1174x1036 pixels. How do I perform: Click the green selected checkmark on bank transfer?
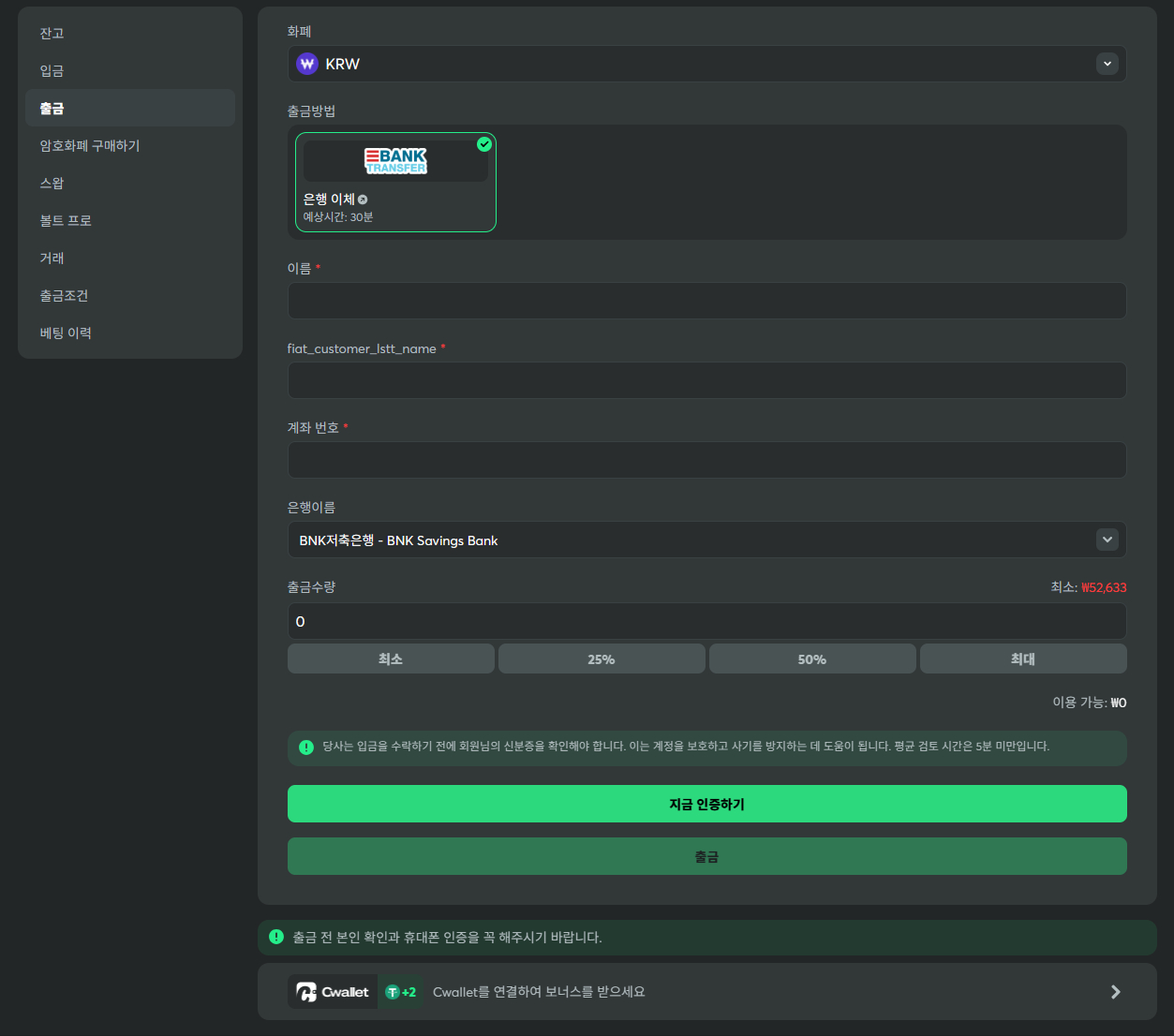pos(484,144)
